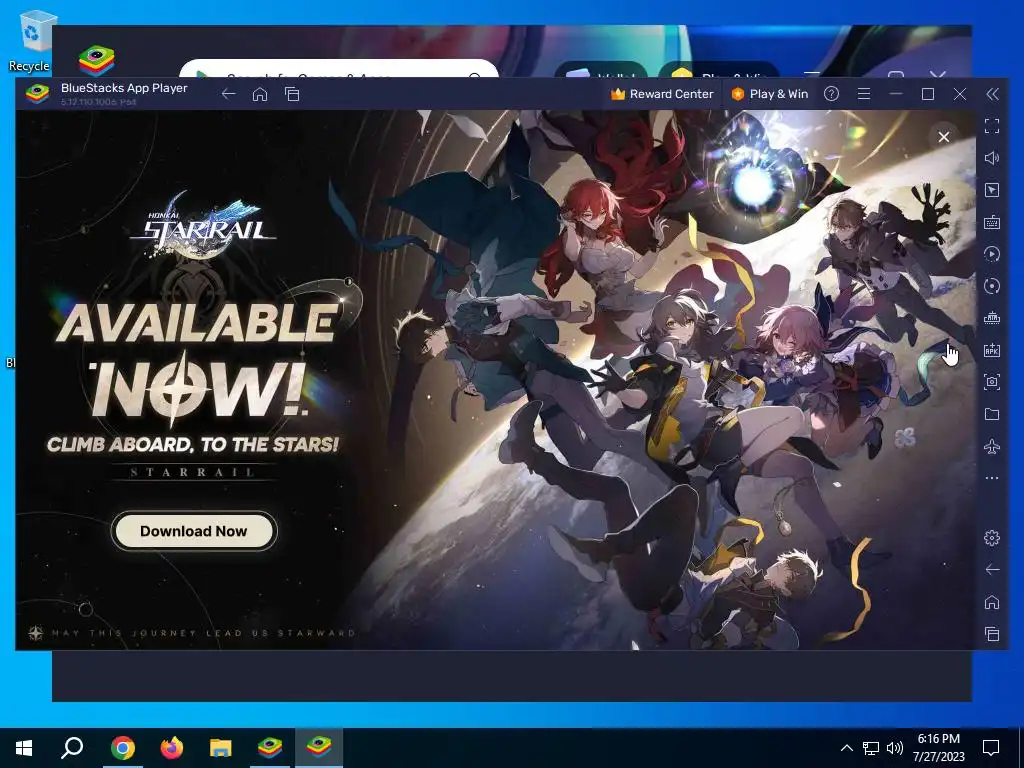Switch to the active BlueStacks taskbar icon
Image resolution: width=1024 pixels, height=768 pixels.
pyautogui.click(x=319, y=748)
